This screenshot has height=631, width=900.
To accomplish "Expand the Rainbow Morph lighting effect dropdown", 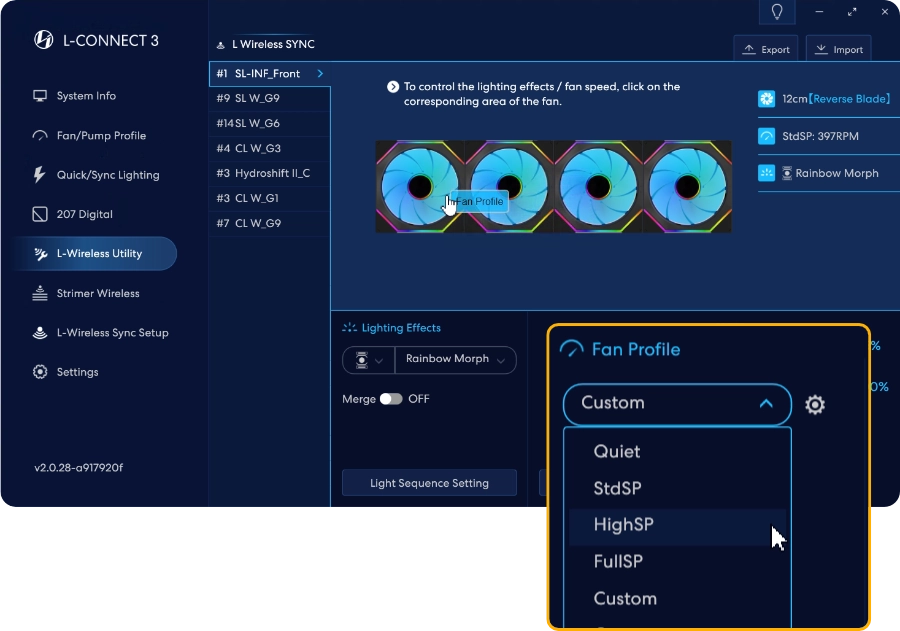I will tap(456, 360).
